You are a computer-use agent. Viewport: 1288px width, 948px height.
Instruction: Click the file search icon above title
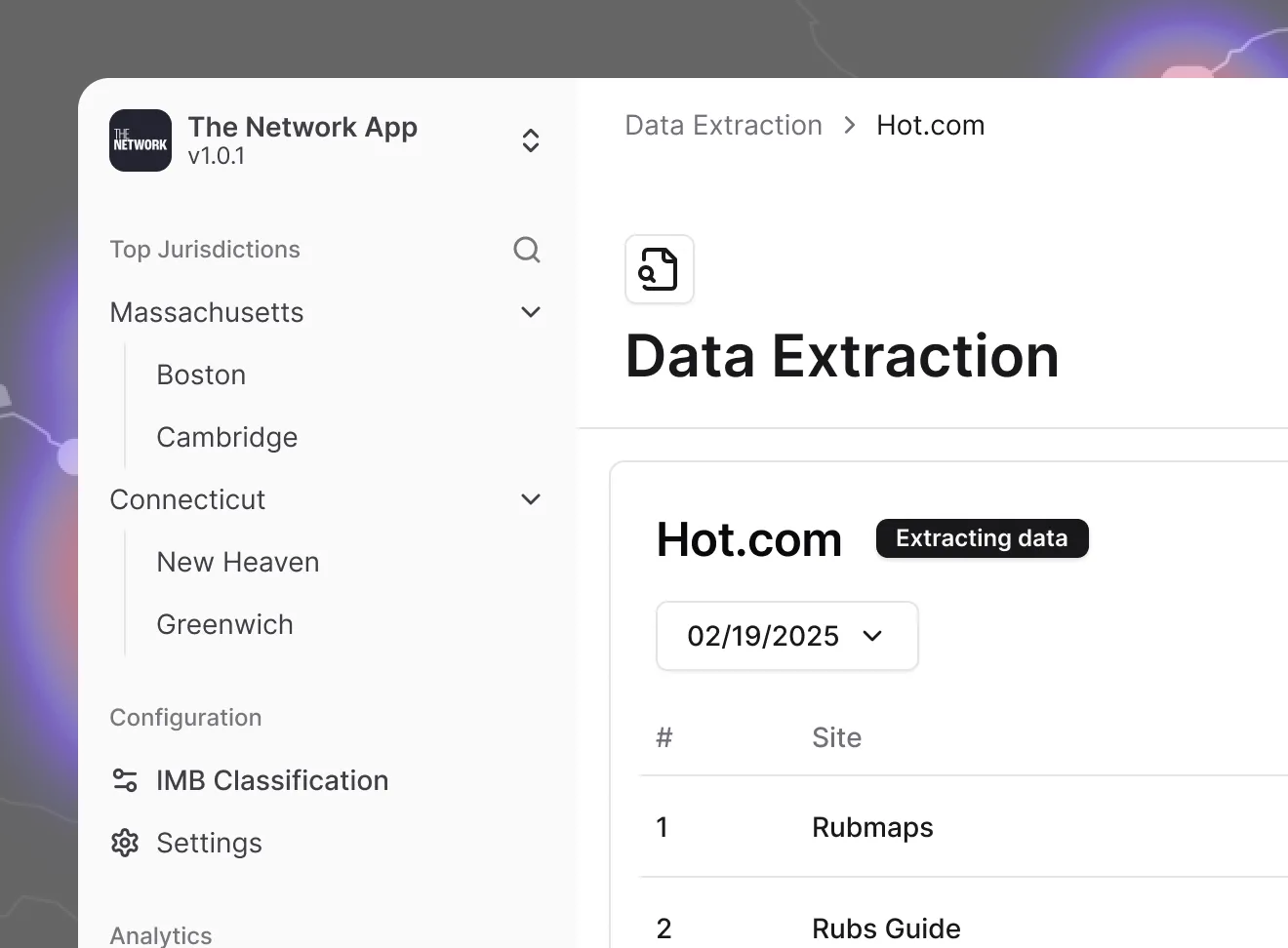tap(660, 269)
